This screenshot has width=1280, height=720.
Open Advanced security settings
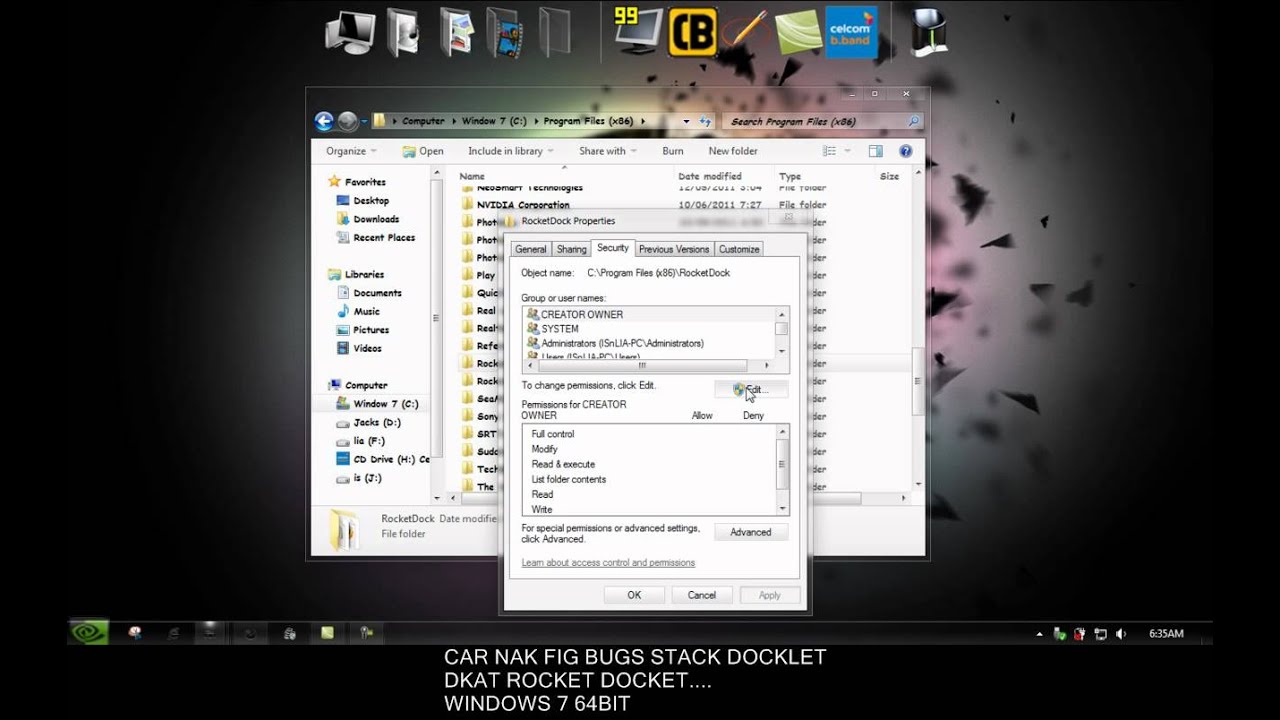(750, 531)
